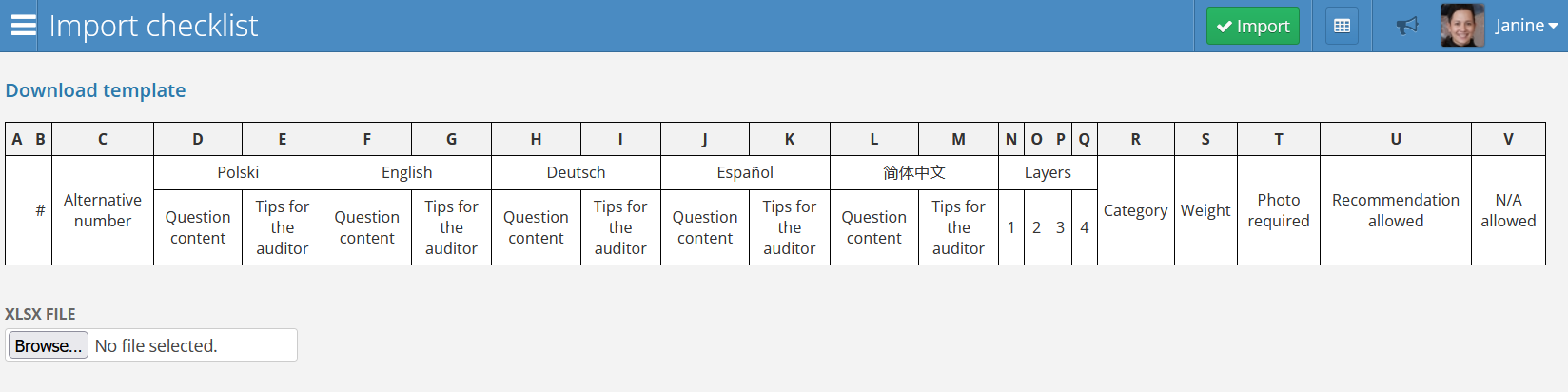
Task: Open the table grid icon button
Action: pyautogui.click(x=1342, y=26)
